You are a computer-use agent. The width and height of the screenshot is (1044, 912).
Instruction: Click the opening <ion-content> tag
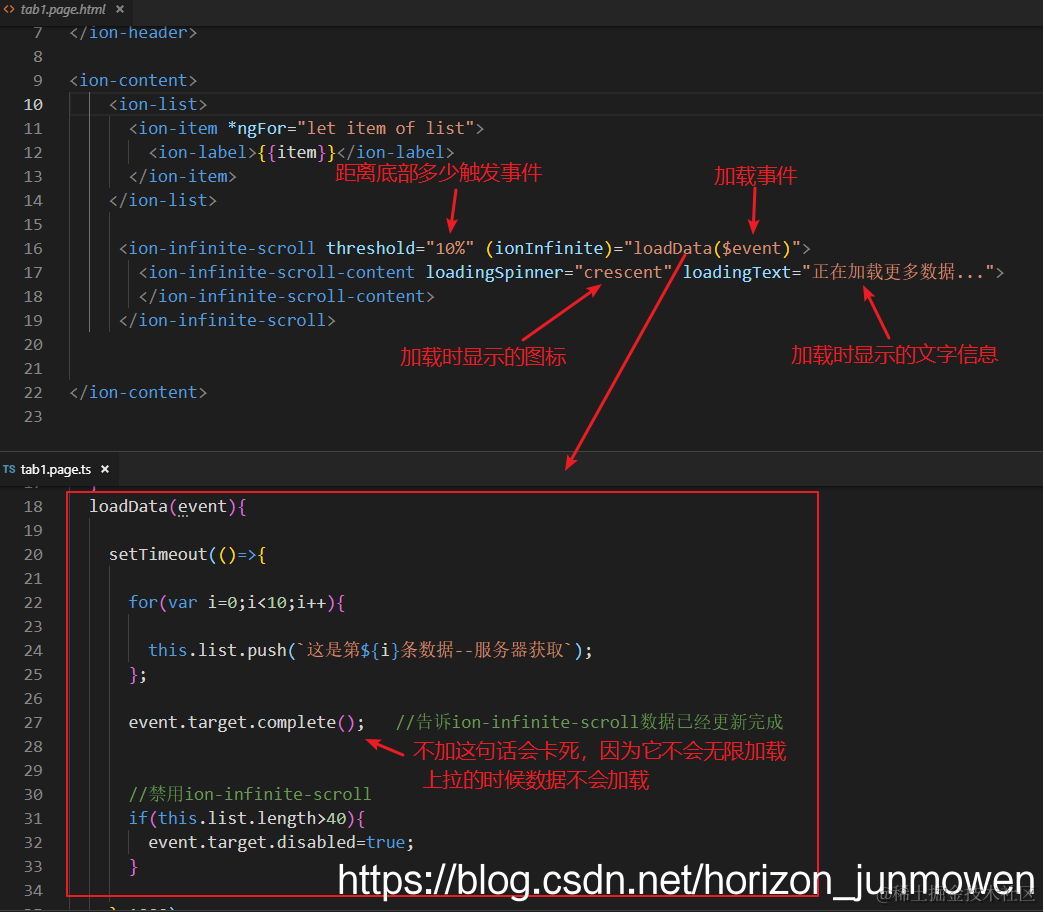133,81
